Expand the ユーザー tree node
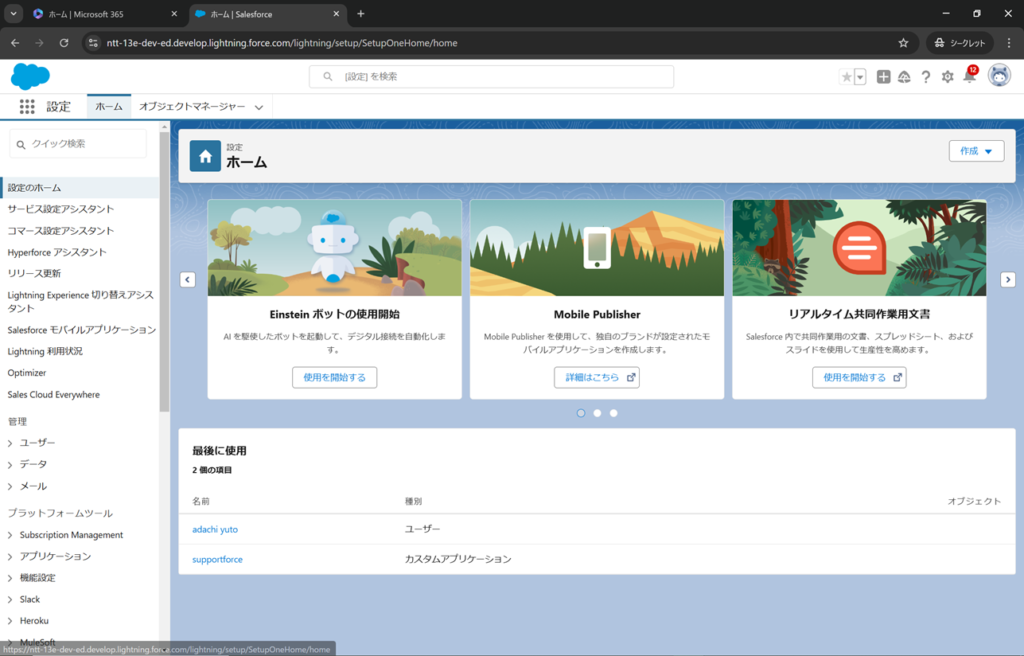 click(10, 443)
